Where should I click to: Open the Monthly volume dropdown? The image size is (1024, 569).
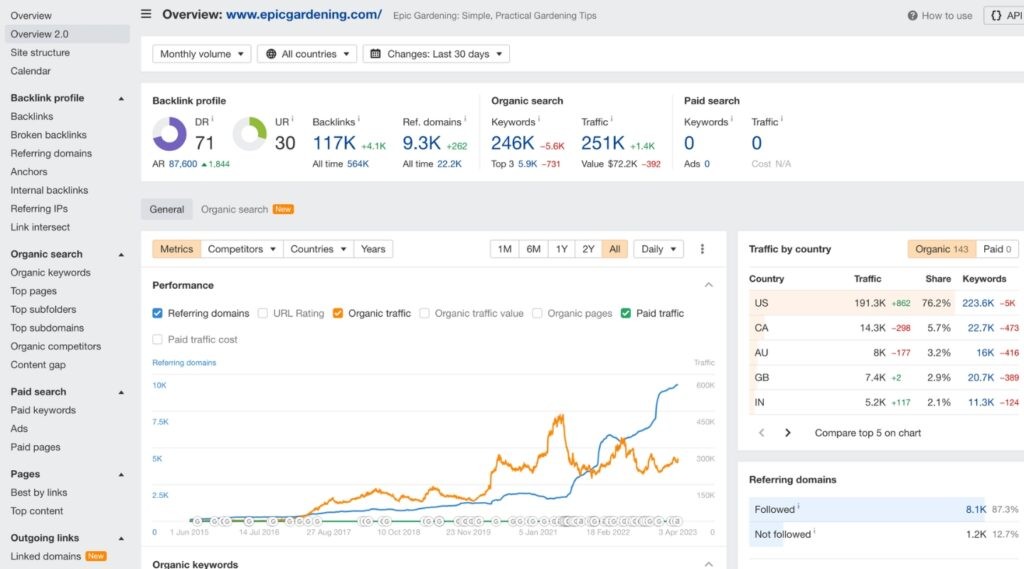201,54
